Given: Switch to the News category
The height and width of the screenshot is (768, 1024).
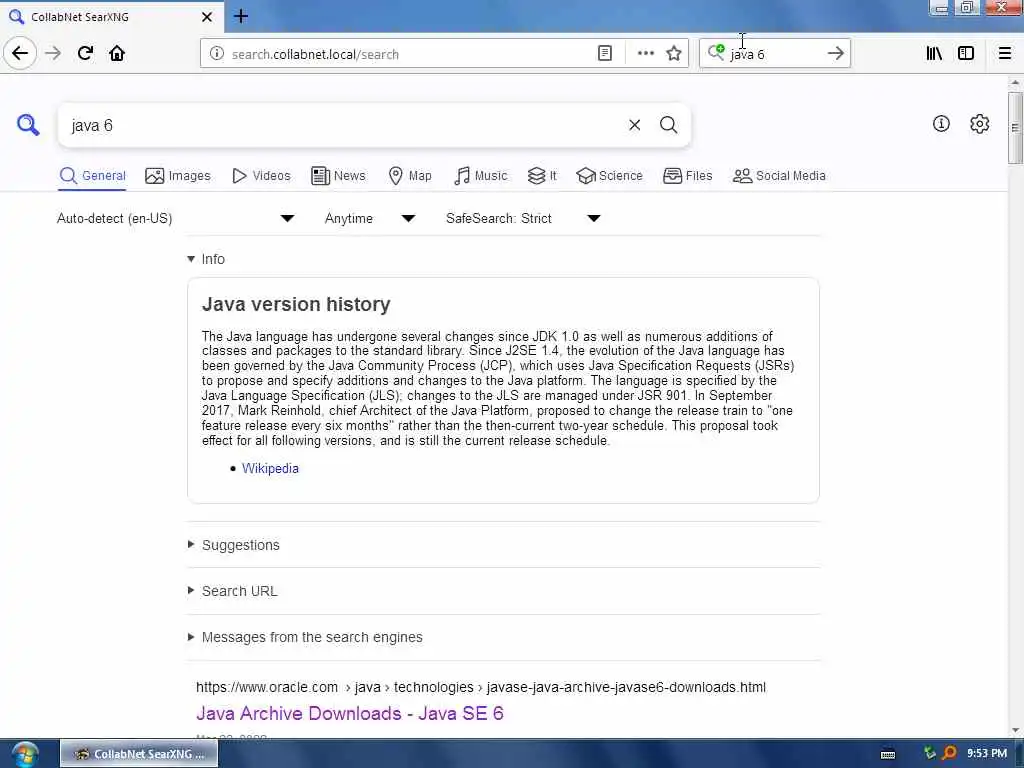Looking at the screenshot, I should click(x=338, y=176).
